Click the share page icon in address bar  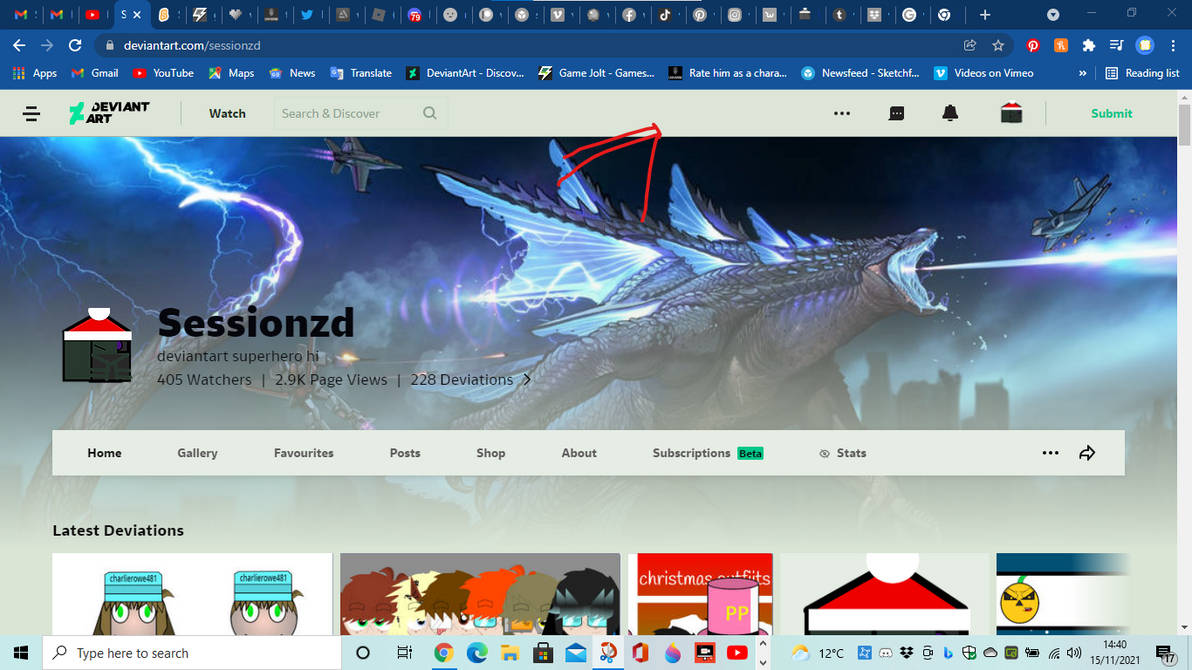(969, 46)
